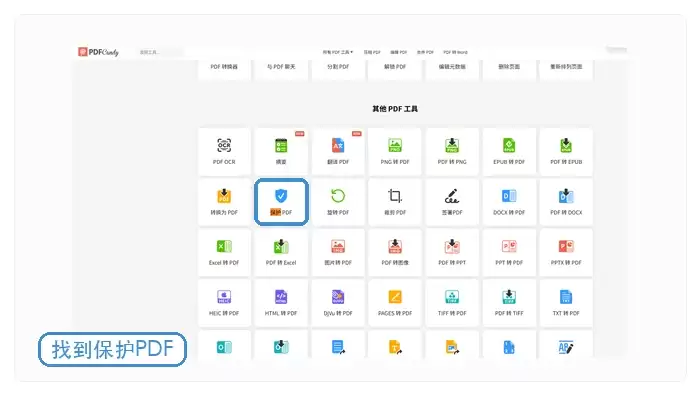The height and width of the screenshot is (395, 700).
Task: Select the PNG 转 PDF tool
Action: tap(395, 152)
